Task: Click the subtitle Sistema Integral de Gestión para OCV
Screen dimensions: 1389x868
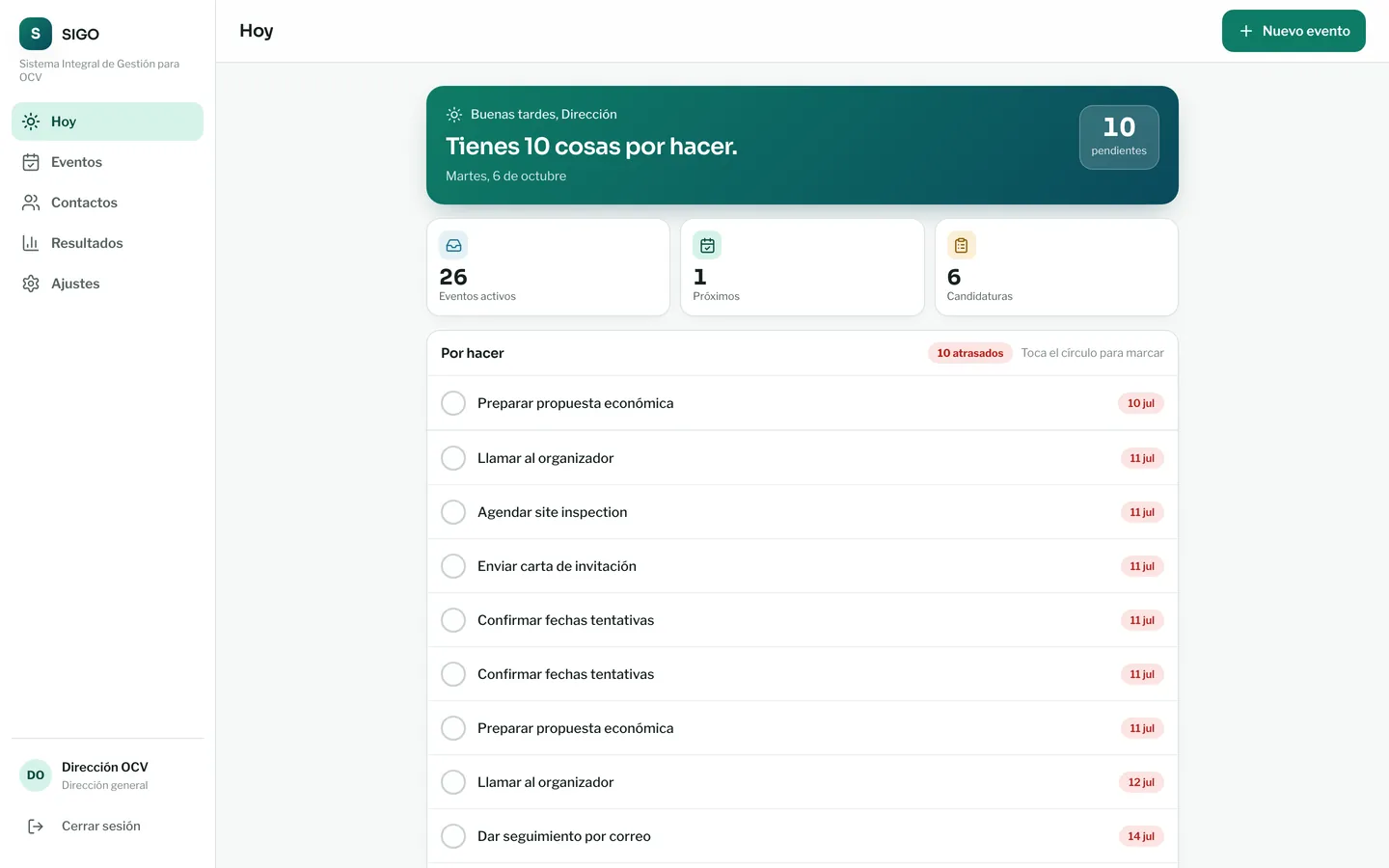Action: tap(99, 70)
